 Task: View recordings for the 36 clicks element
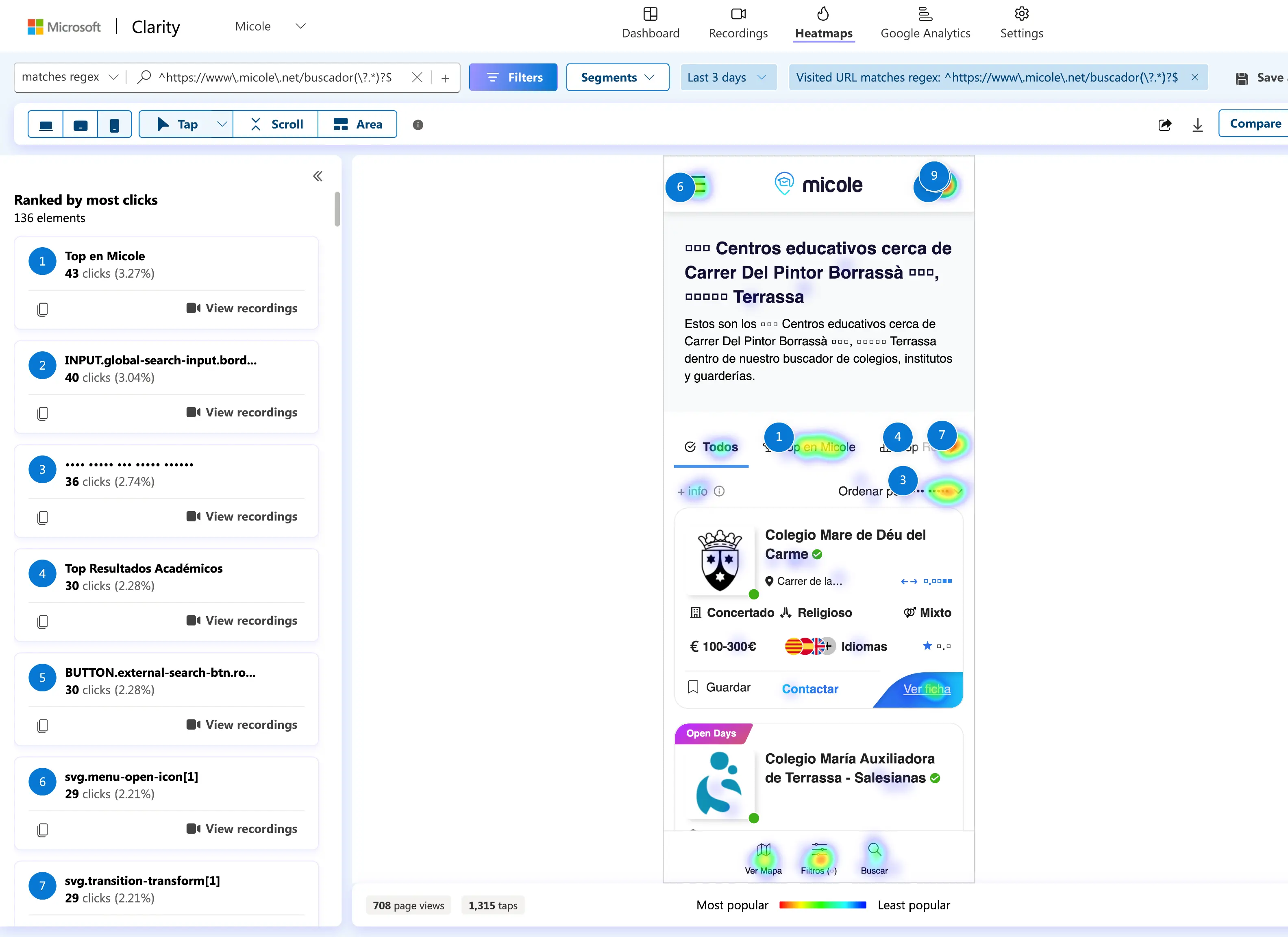click(x=242, y=516)
